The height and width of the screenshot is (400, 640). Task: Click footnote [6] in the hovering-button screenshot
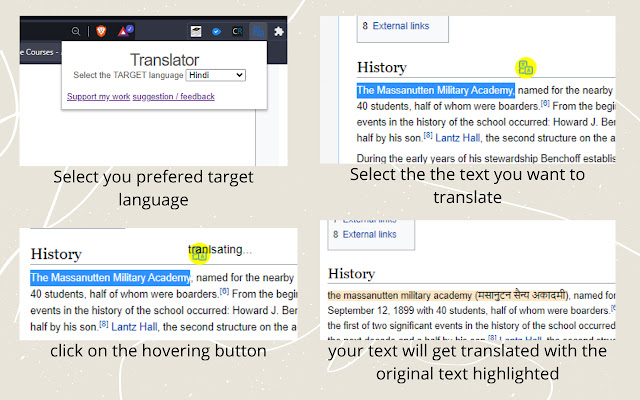pos(224,291)
